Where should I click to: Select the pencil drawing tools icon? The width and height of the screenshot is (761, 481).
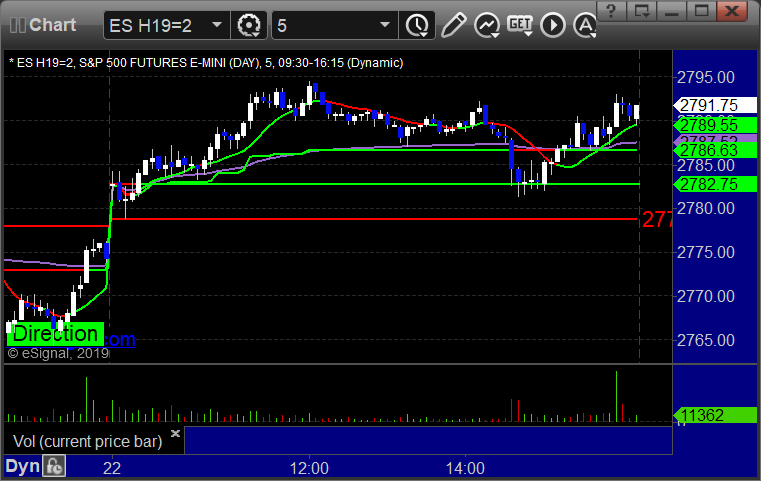click(453, 25)
